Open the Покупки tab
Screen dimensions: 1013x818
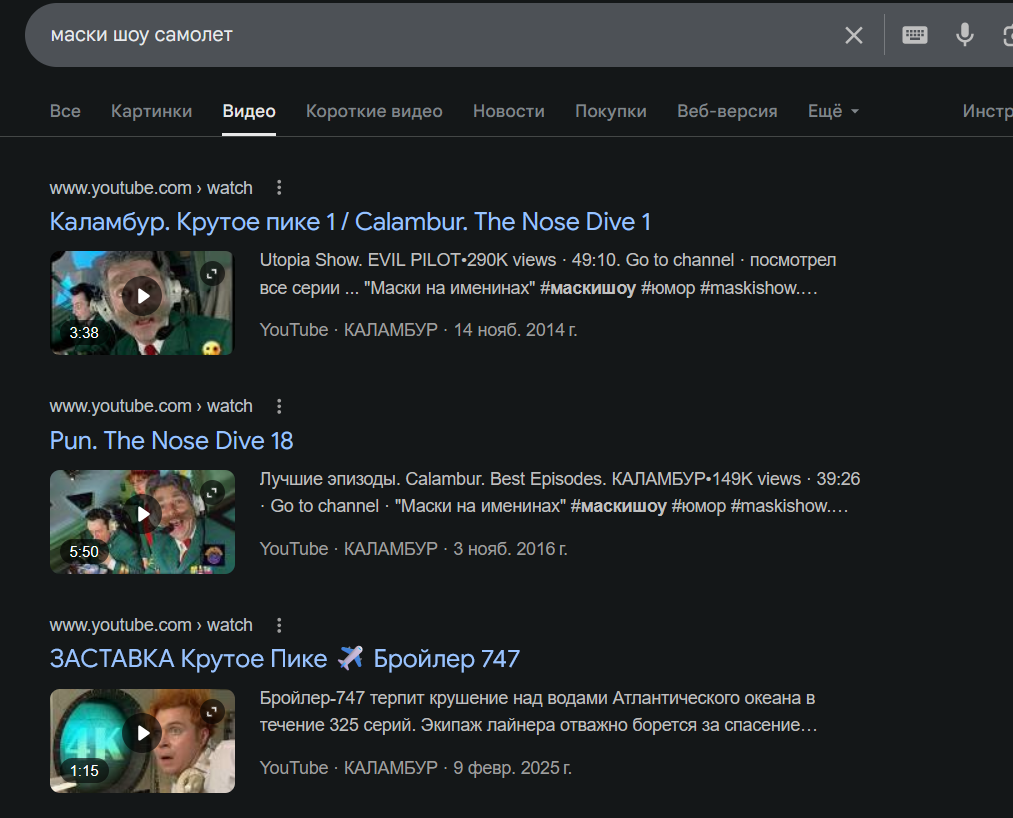611,111
